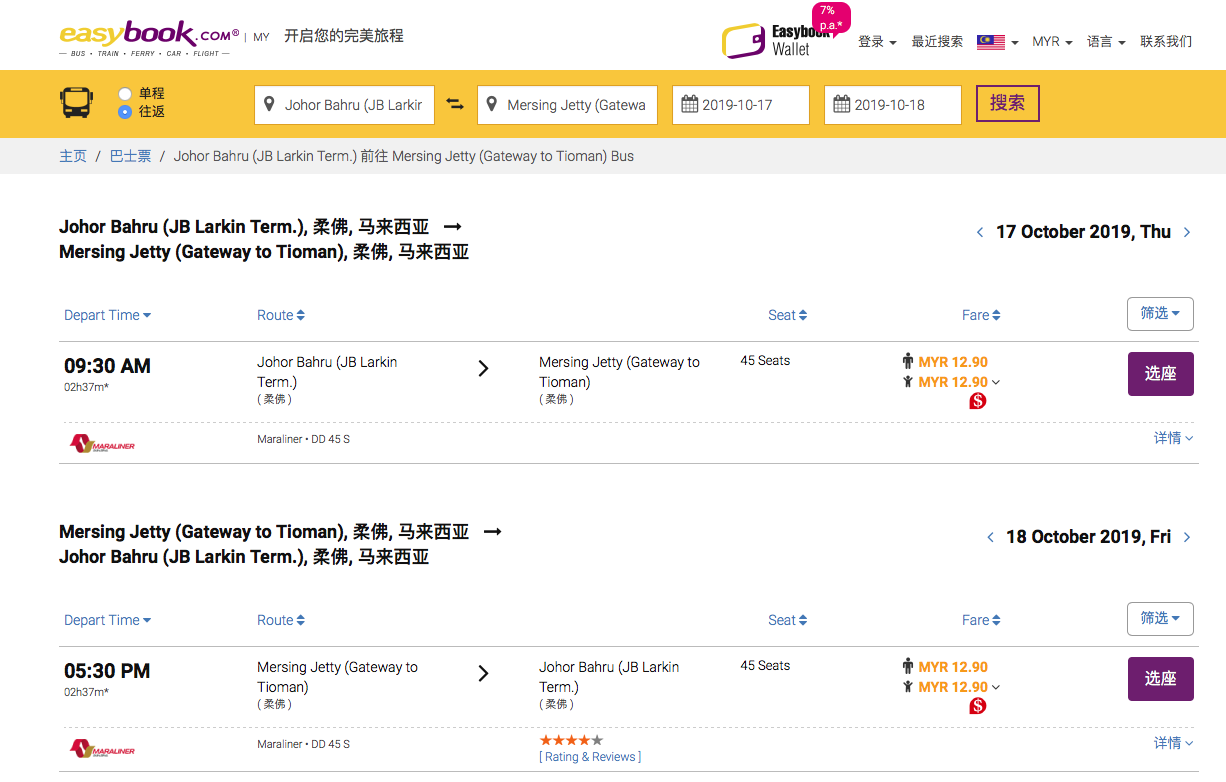Open the 最近搜索 recent searches menu
This screenshot has width=1226, height=782.
(x=937, y=42)
